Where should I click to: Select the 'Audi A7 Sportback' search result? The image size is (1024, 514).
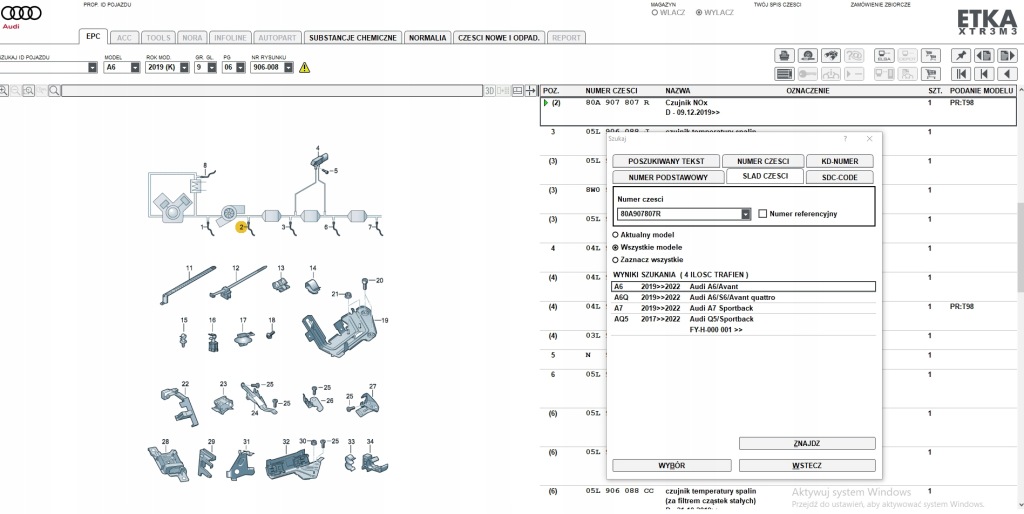coord(720,308)
